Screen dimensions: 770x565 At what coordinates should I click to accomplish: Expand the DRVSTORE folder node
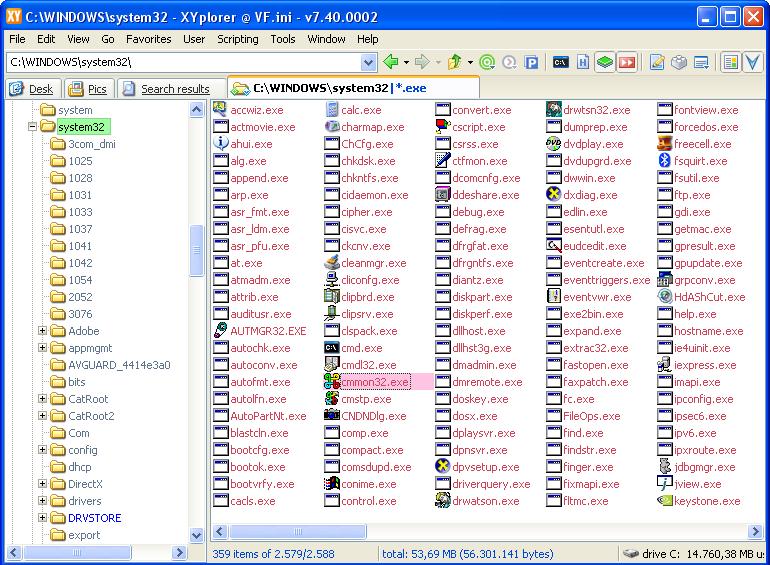42,518
